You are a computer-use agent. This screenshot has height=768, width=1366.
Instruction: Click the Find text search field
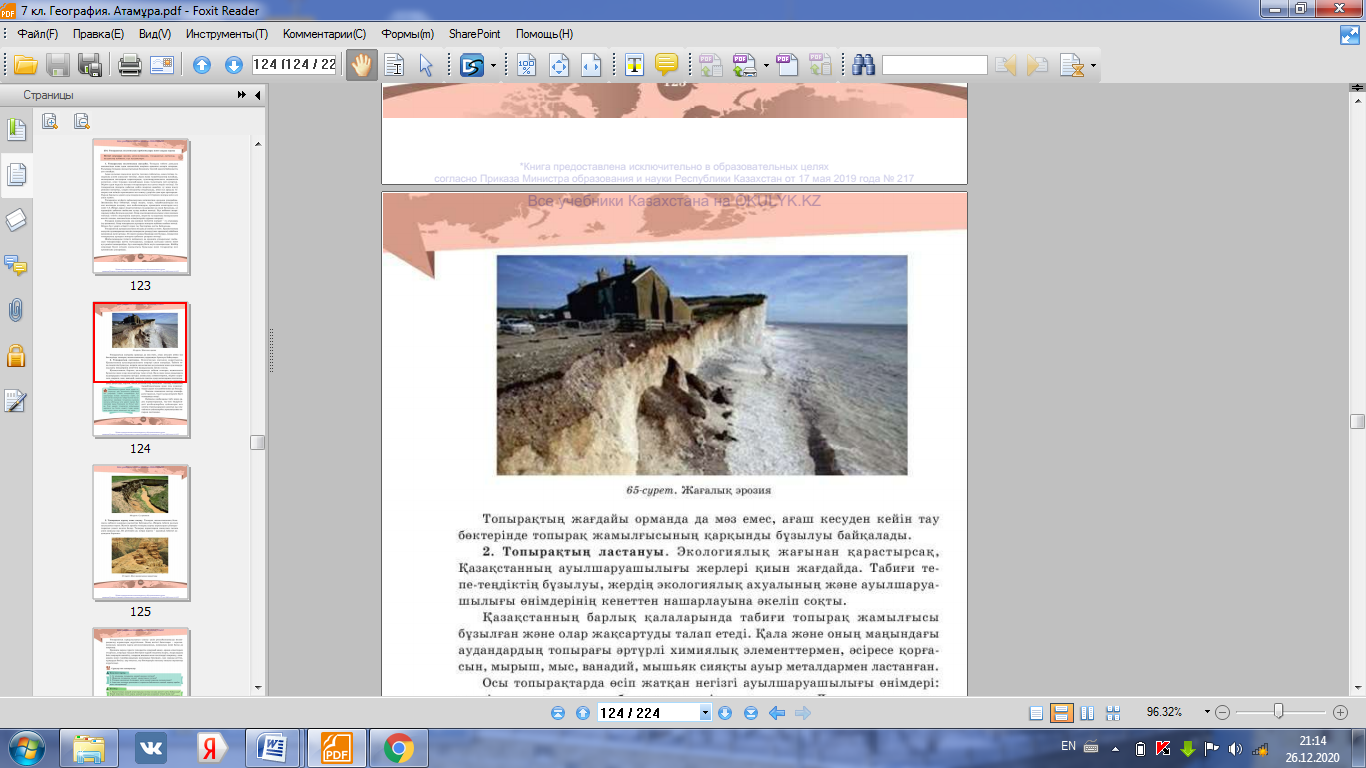point(935,66)
